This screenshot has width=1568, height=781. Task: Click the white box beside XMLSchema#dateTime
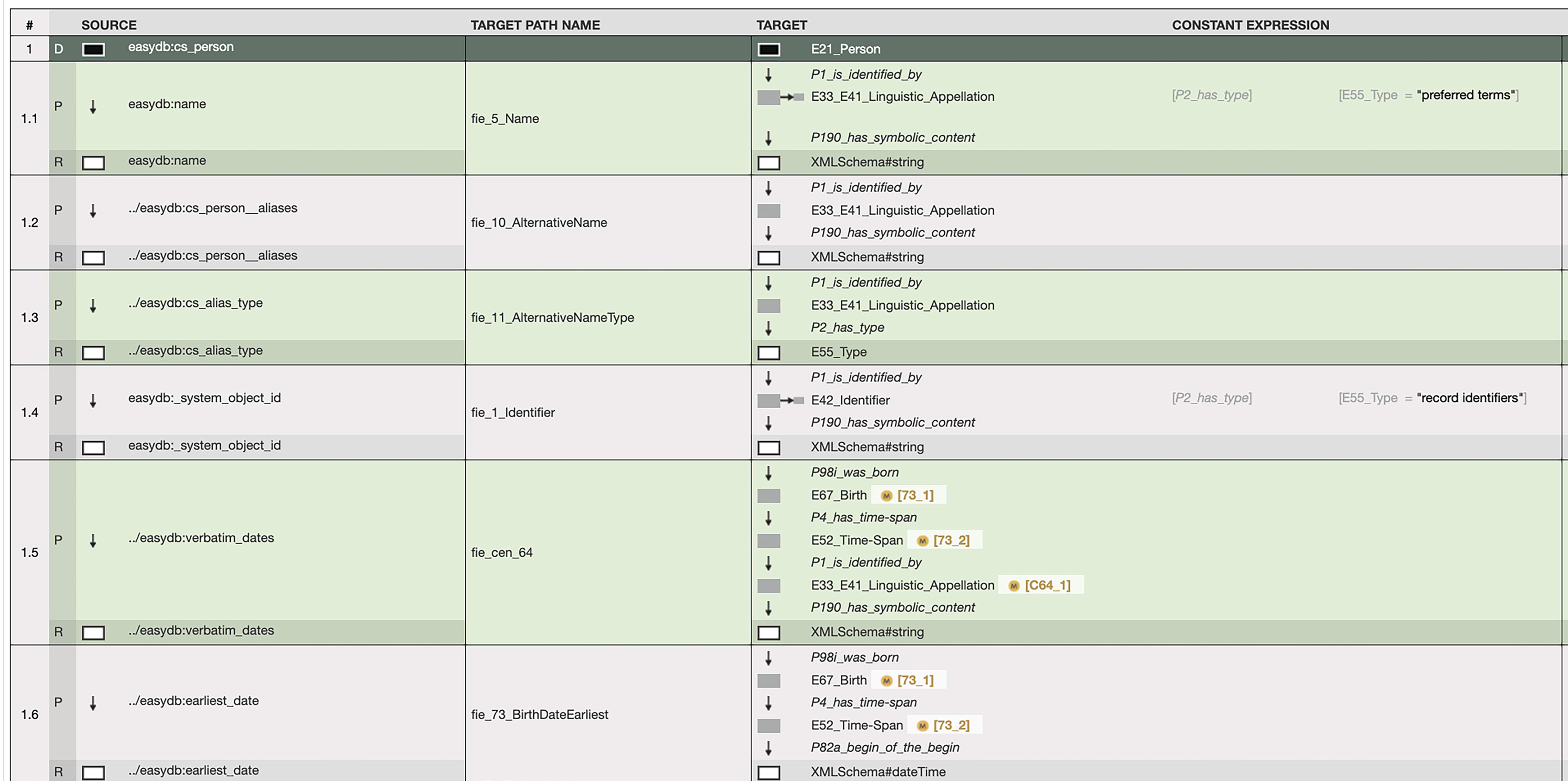768,773
